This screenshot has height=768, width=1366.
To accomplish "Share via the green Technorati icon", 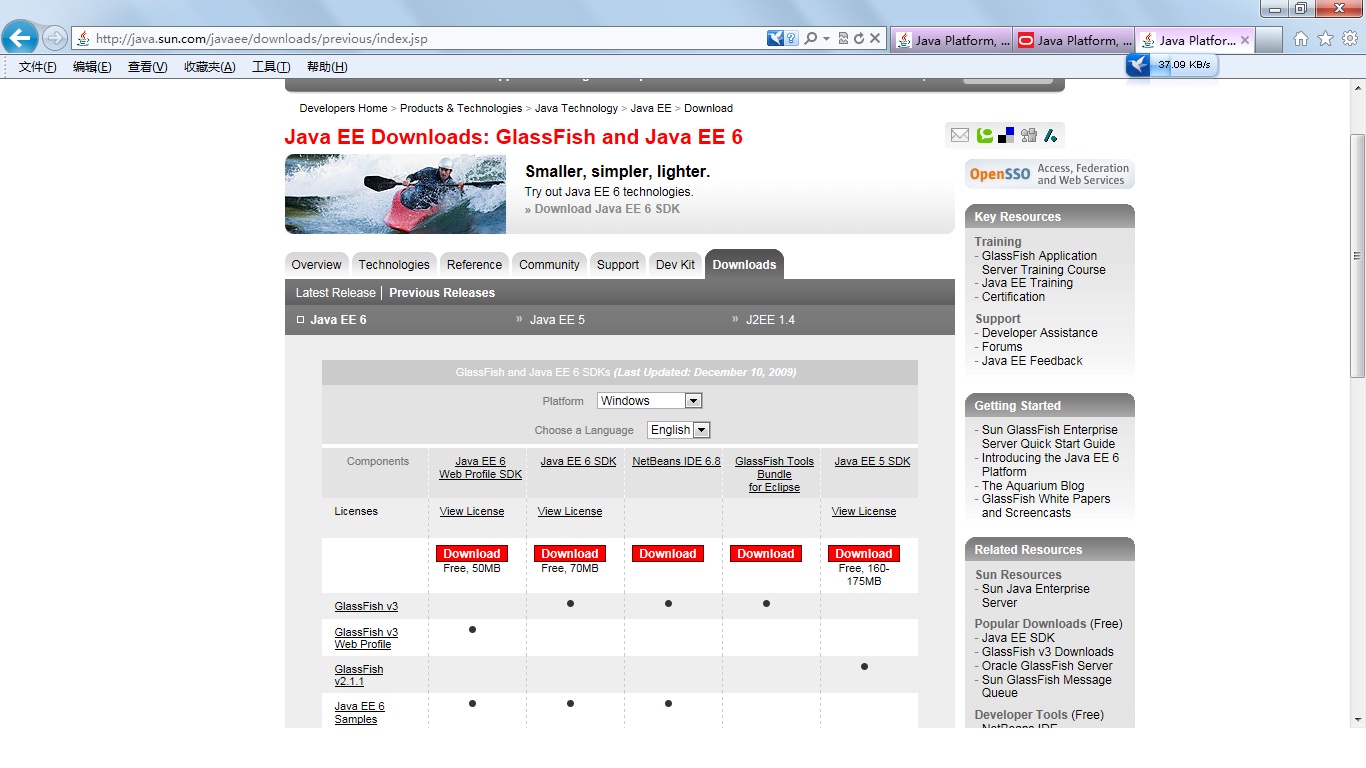I will pyautogui.click(x=985, y=135).
